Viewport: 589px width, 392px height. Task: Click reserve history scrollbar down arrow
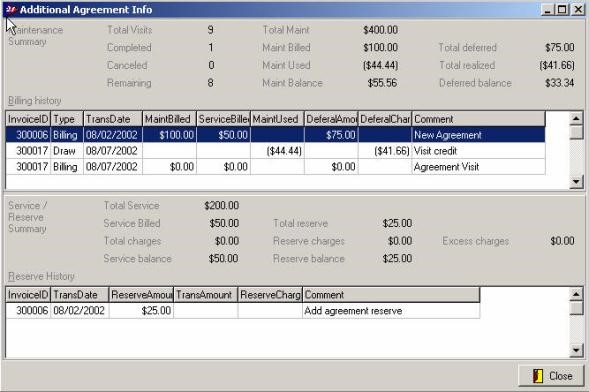[576, 351]
